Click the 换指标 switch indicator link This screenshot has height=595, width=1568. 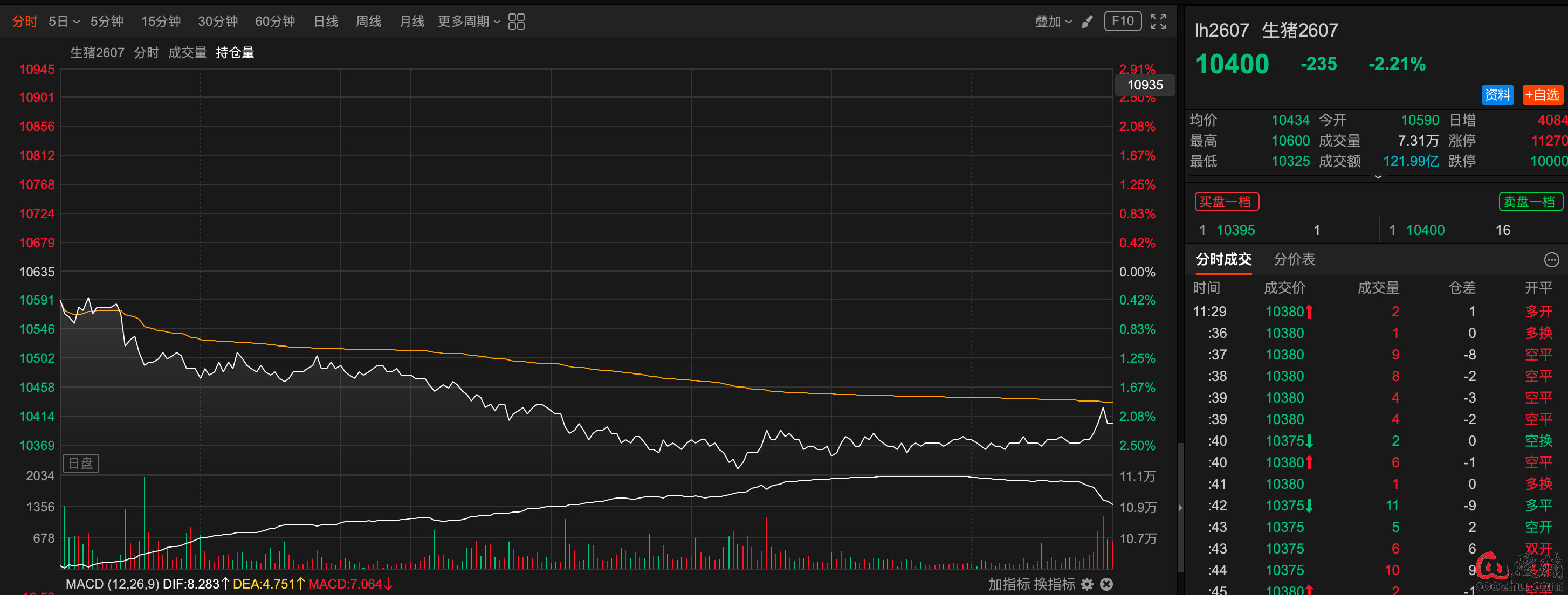pyautogui.click(x=1054, y=584)
